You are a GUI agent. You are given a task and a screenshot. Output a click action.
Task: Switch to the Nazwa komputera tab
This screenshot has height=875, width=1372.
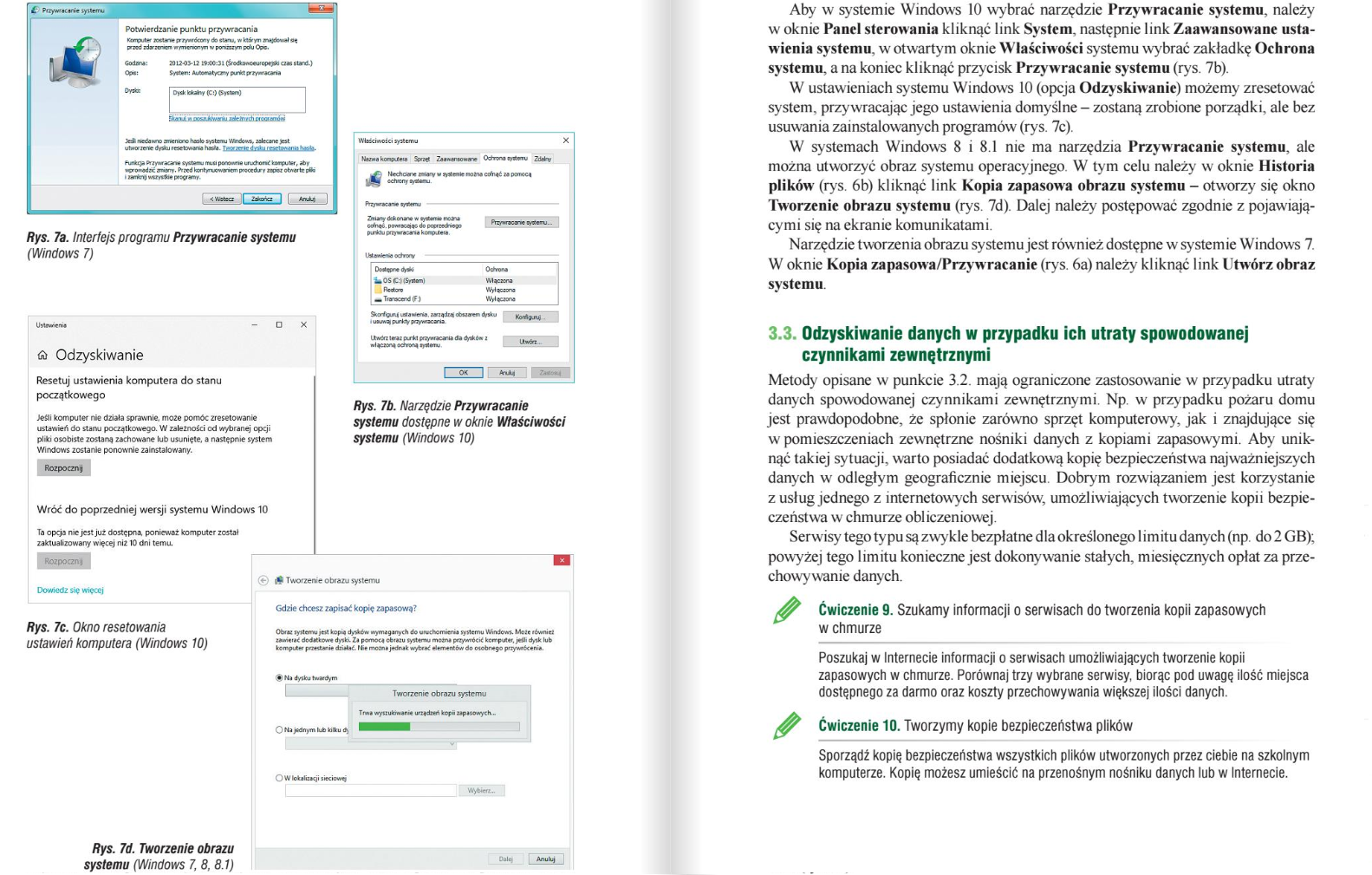[384, 159]
